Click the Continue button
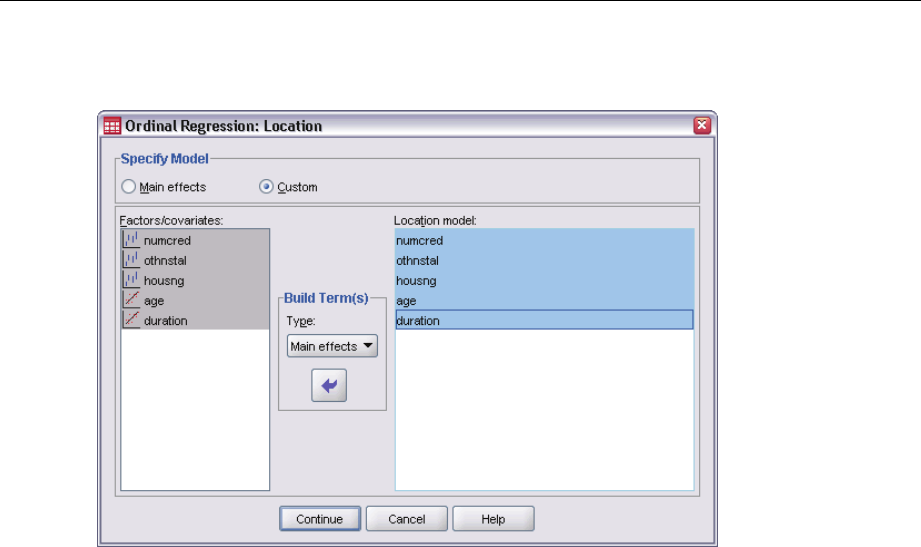 click(320, 519)
